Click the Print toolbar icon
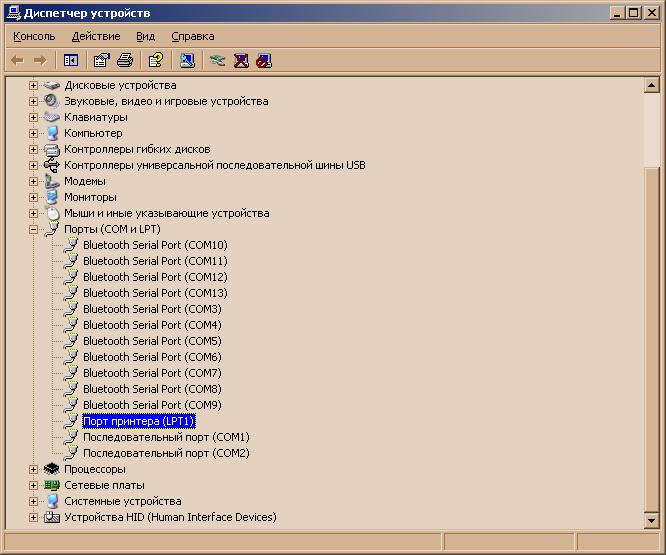This screenshot has height=555, width=666. 125,60
